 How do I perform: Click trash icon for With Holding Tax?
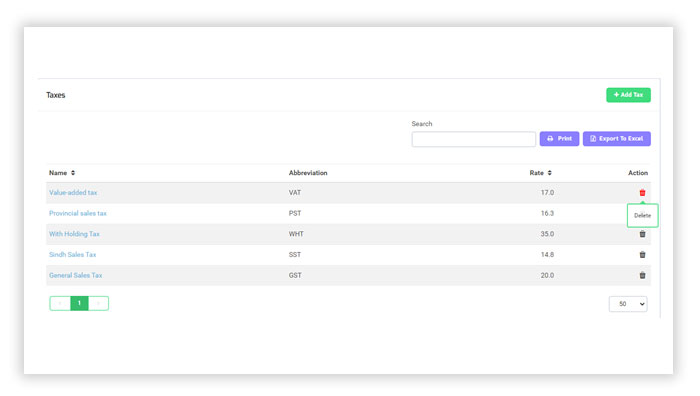tap(642, 234)
